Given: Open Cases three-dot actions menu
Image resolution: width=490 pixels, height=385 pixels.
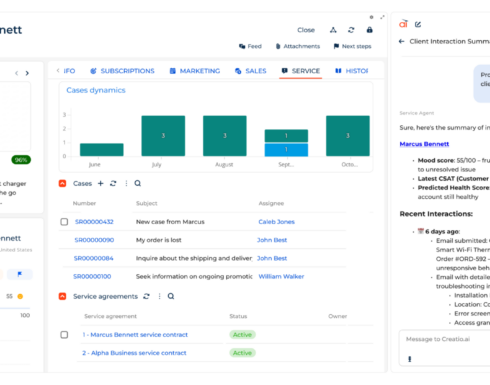Looking at the screenshot, I should click(126, 183).
